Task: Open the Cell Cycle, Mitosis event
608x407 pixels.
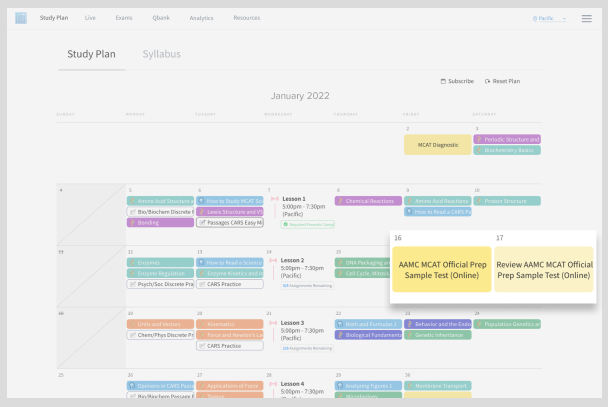Action: [x=362, y=273]
